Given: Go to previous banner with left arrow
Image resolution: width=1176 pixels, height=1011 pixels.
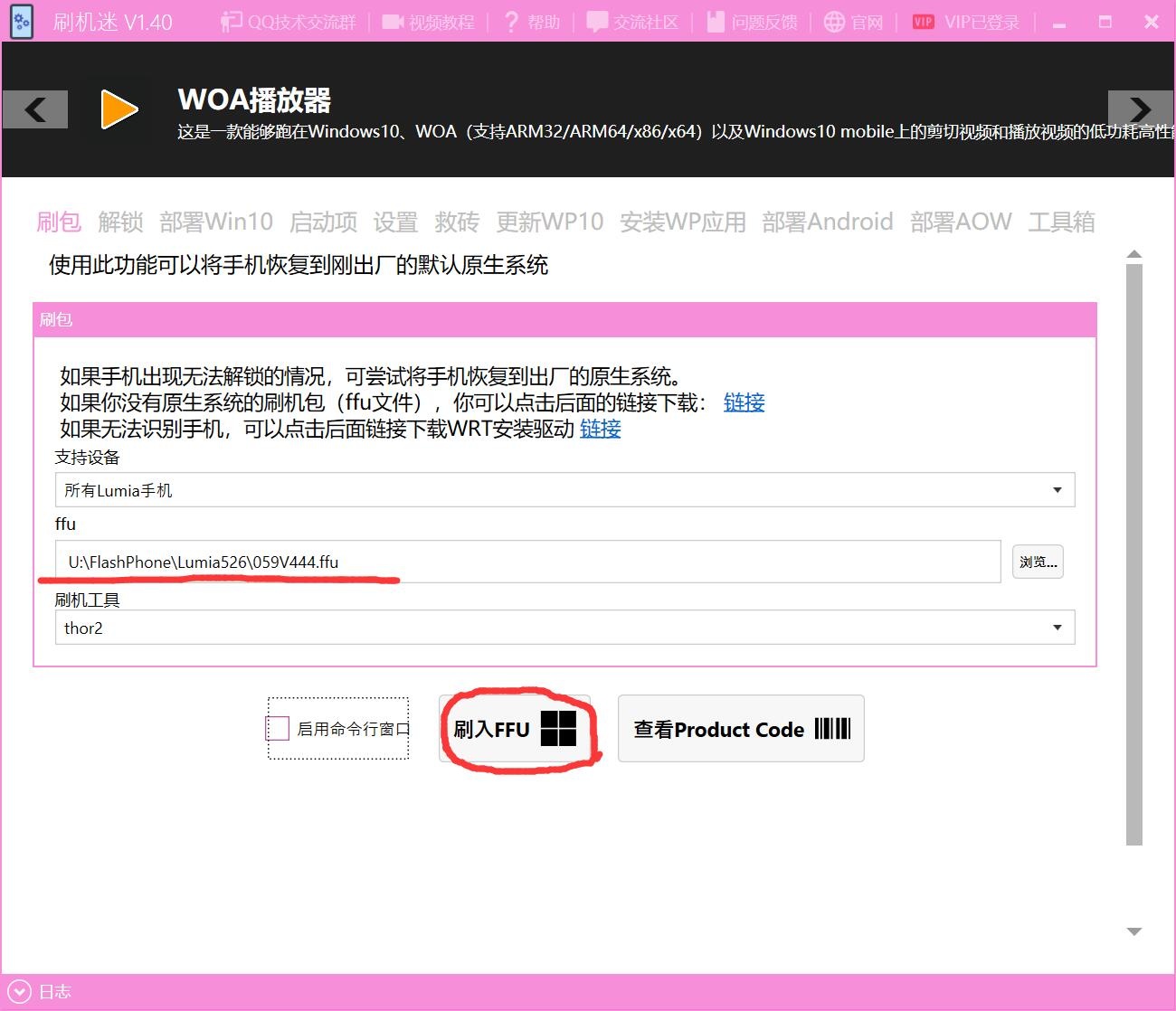Looking at the screenshot, I should pos(35,109).
